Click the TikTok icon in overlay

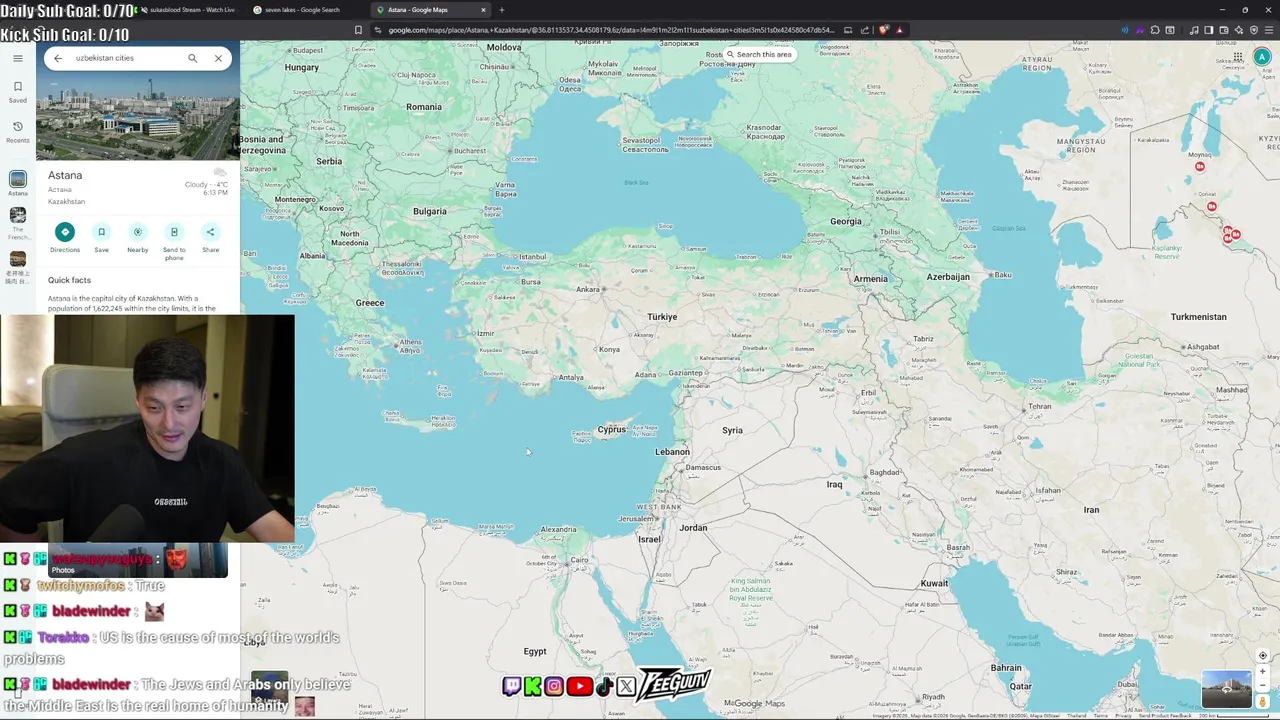click(x=604, y=686)
